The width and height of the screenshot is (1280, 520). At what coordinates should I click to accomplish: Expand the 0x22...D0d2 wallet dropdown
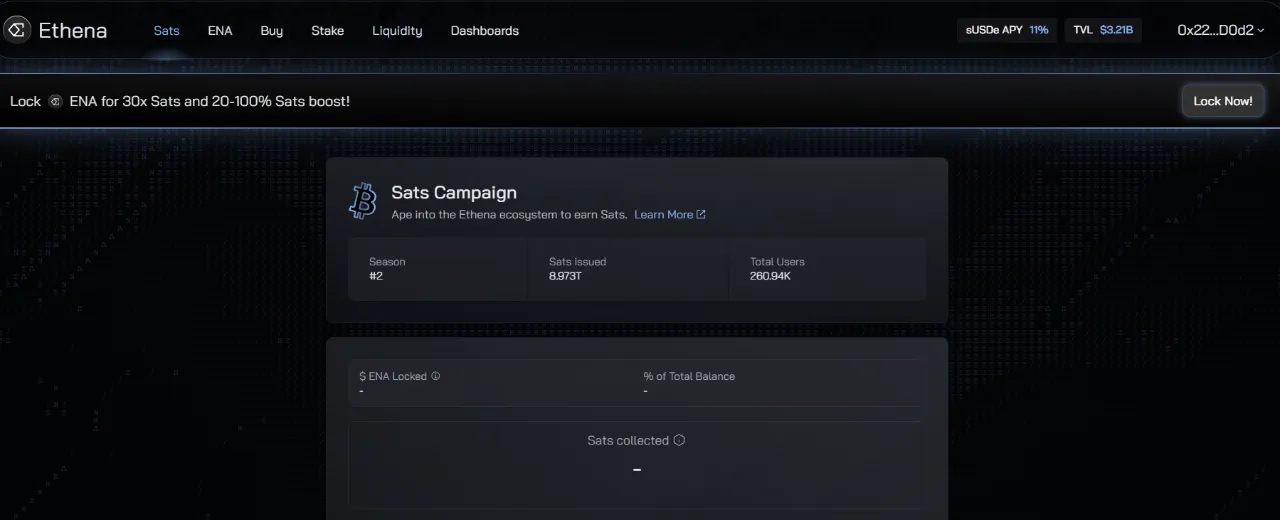point(1220,30)
